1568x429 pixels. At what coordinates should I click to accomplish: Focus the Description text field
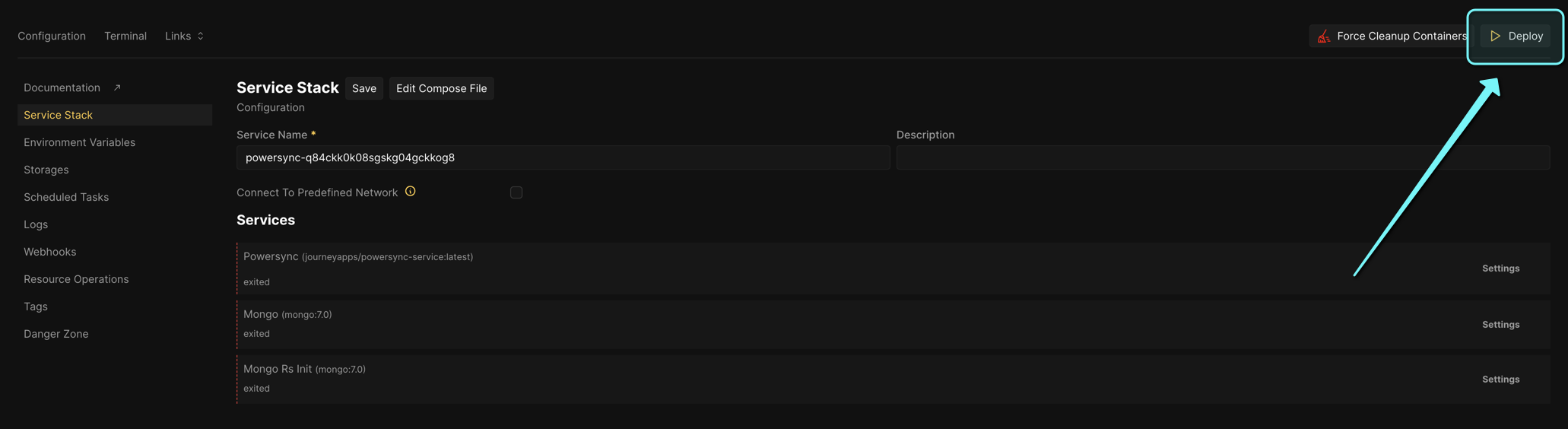pos(1223,157)
